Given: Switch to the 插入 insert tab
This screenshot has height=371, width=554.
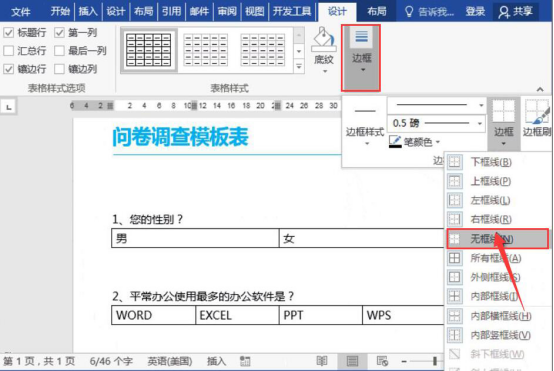Looking at the screenshot, I should point(88,11).
